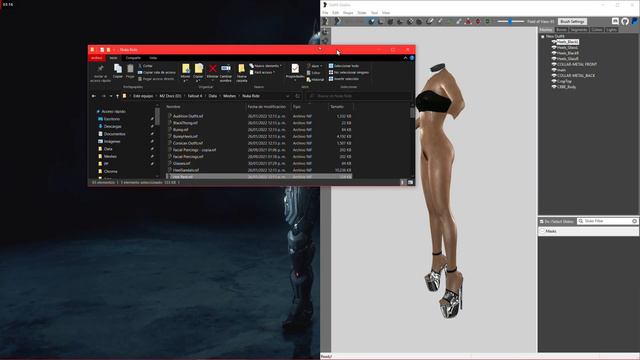The width and height of the screenshot is (640, 360).
Task: Open the Explorer help icon
Action: (412, 58)
